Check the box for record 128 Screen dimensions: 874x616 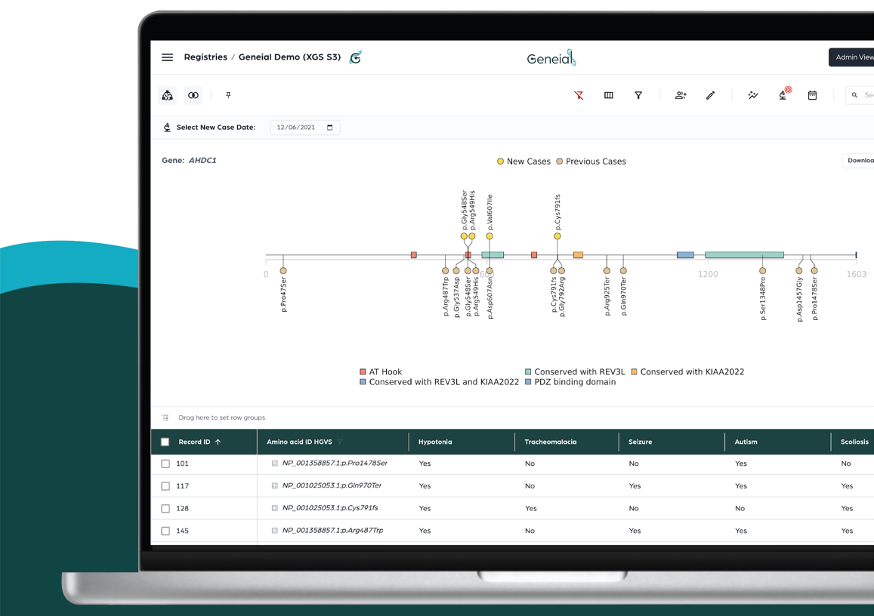point(165,508)
